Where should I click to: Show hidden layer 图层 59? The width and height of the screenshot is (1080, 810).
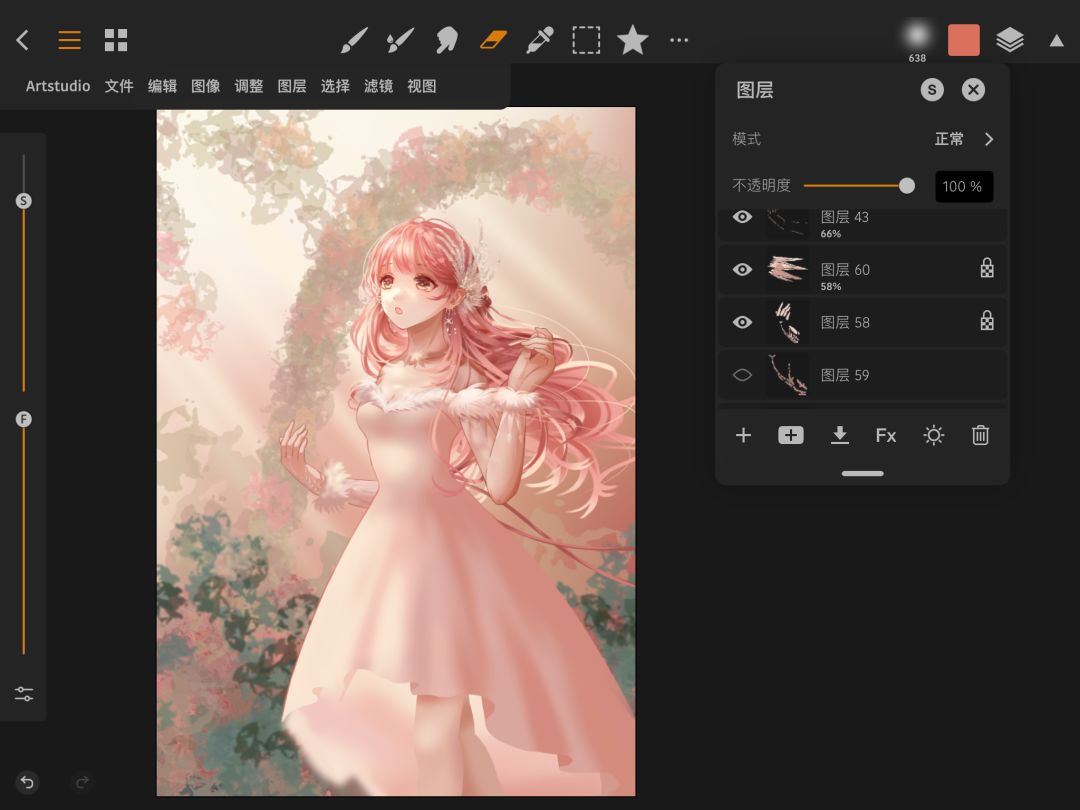tap(742, 375)
